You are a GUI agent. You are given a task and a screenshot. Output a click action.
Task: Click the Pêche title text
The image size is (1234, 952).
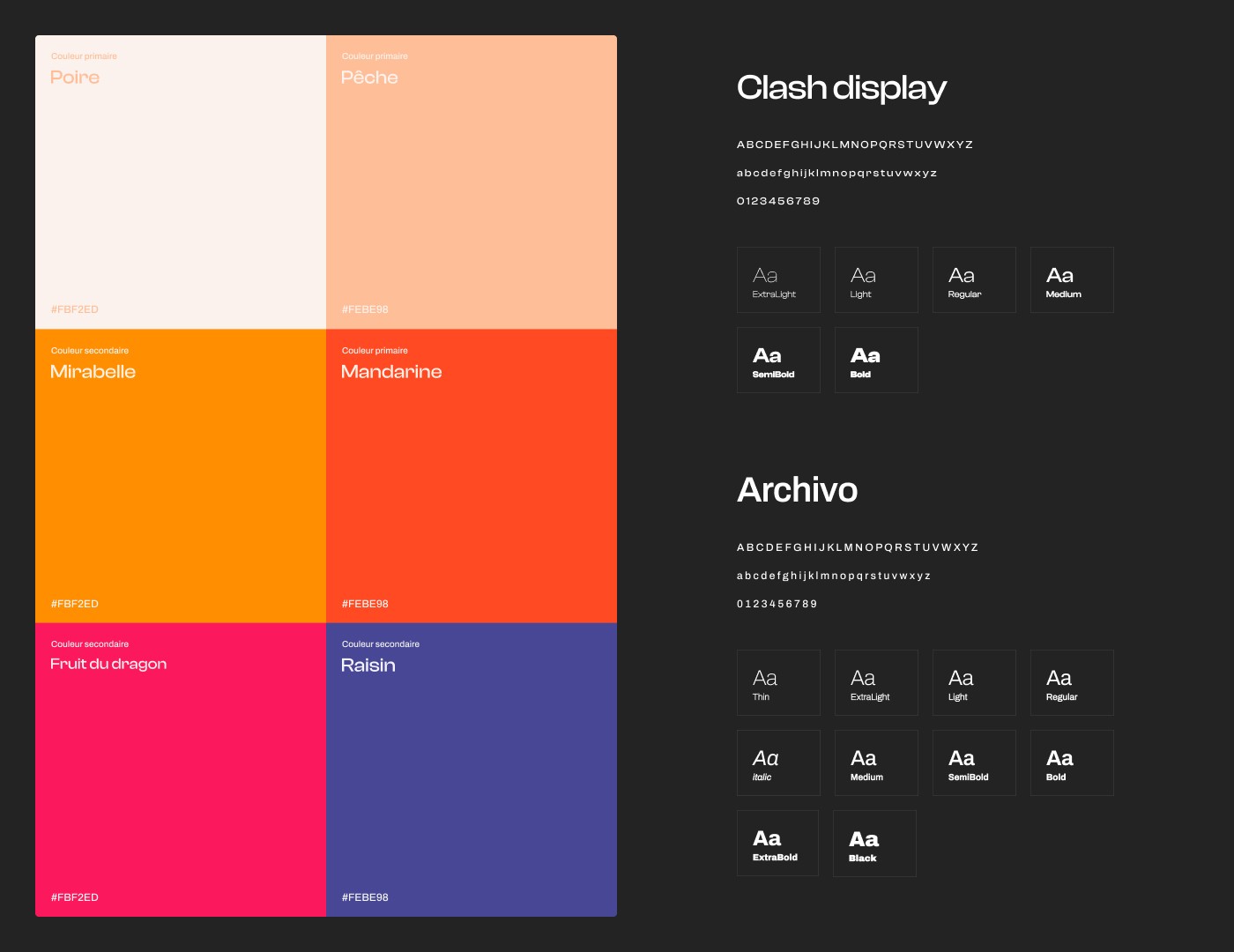pos(369,78)
